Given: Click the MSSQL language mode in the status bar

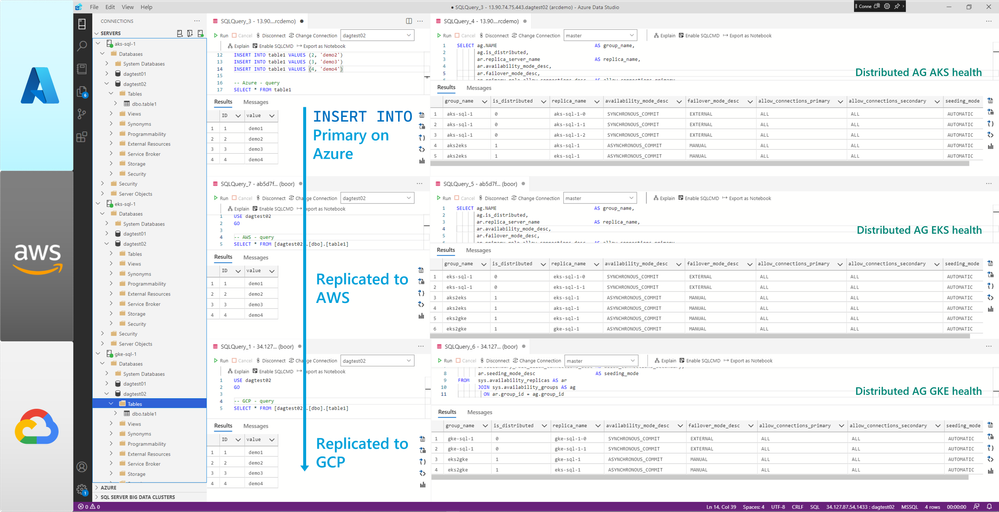Looking at the screenshot, I should pos(909,507).
